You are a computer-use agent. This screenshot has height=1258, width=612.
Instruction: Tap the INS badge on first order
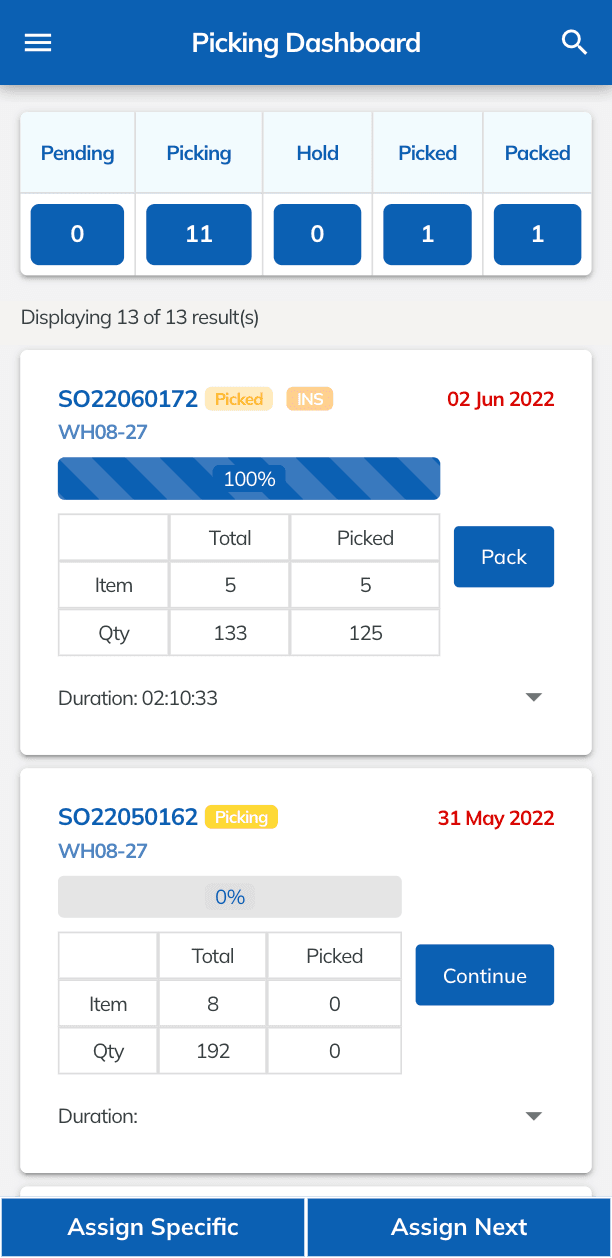(x=310, y=399)
